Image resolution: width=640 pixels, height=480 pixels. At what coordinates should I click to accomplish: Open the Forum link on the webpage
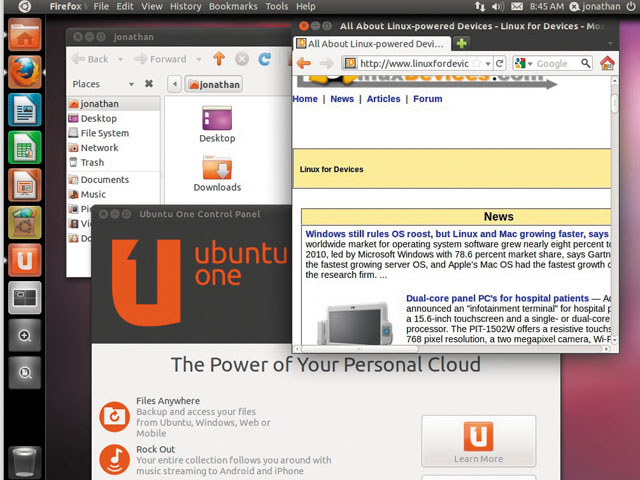[x=427, y=99]
